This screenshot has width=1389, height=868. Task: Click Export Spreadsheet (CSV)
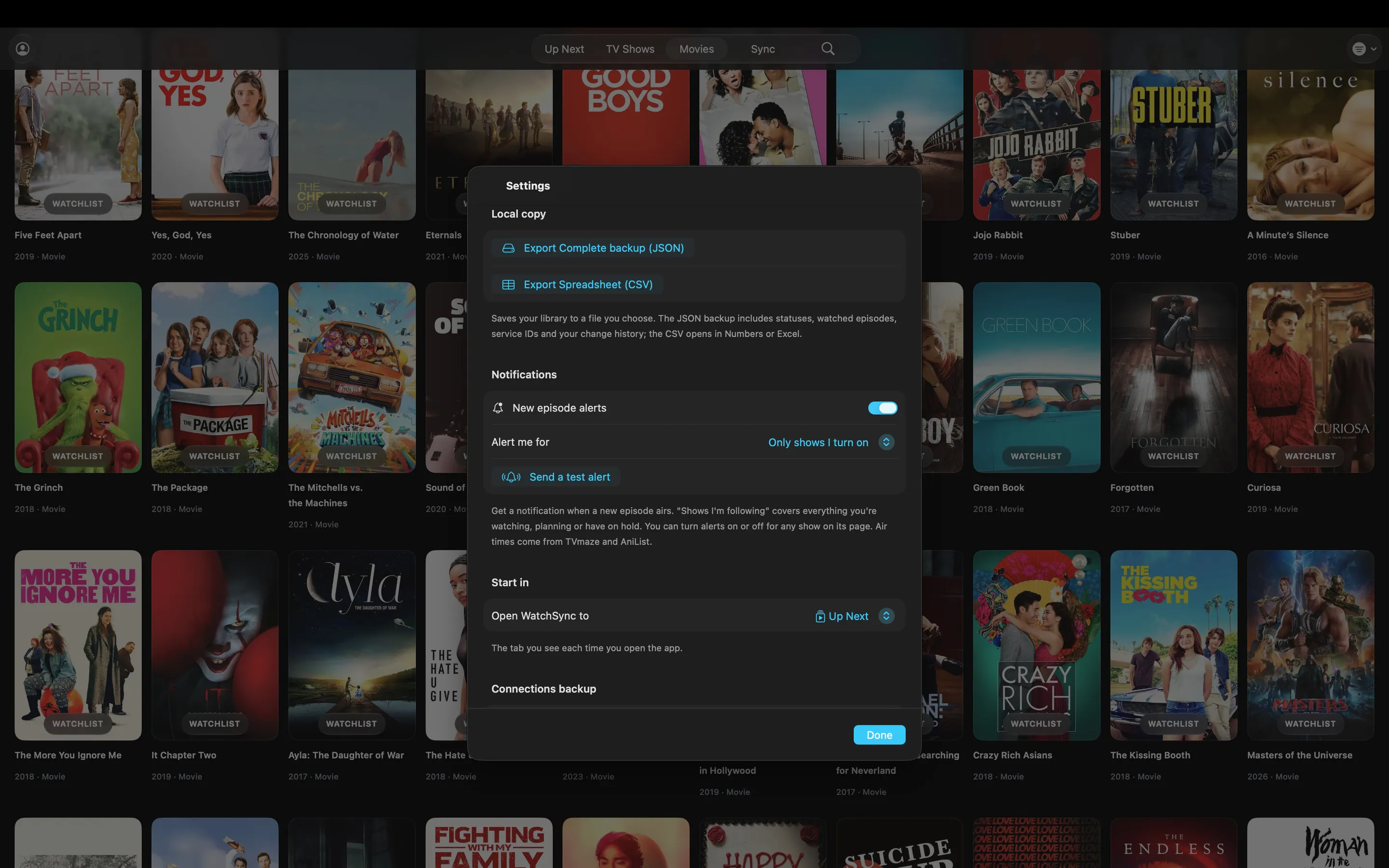click(577, 285)
